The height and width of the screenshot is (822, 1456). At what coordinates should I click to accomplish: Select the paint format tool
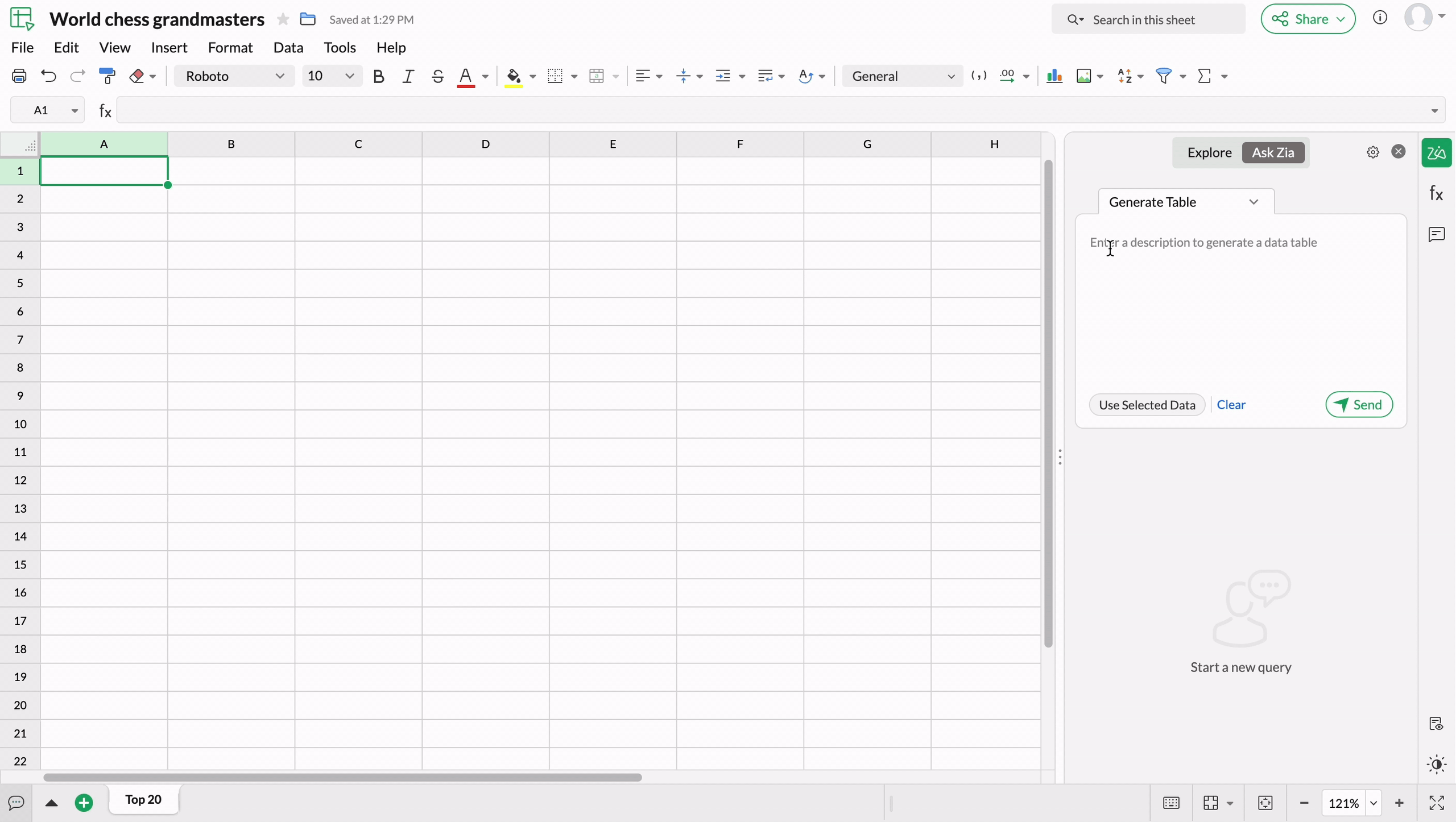(x=107, y=76)
